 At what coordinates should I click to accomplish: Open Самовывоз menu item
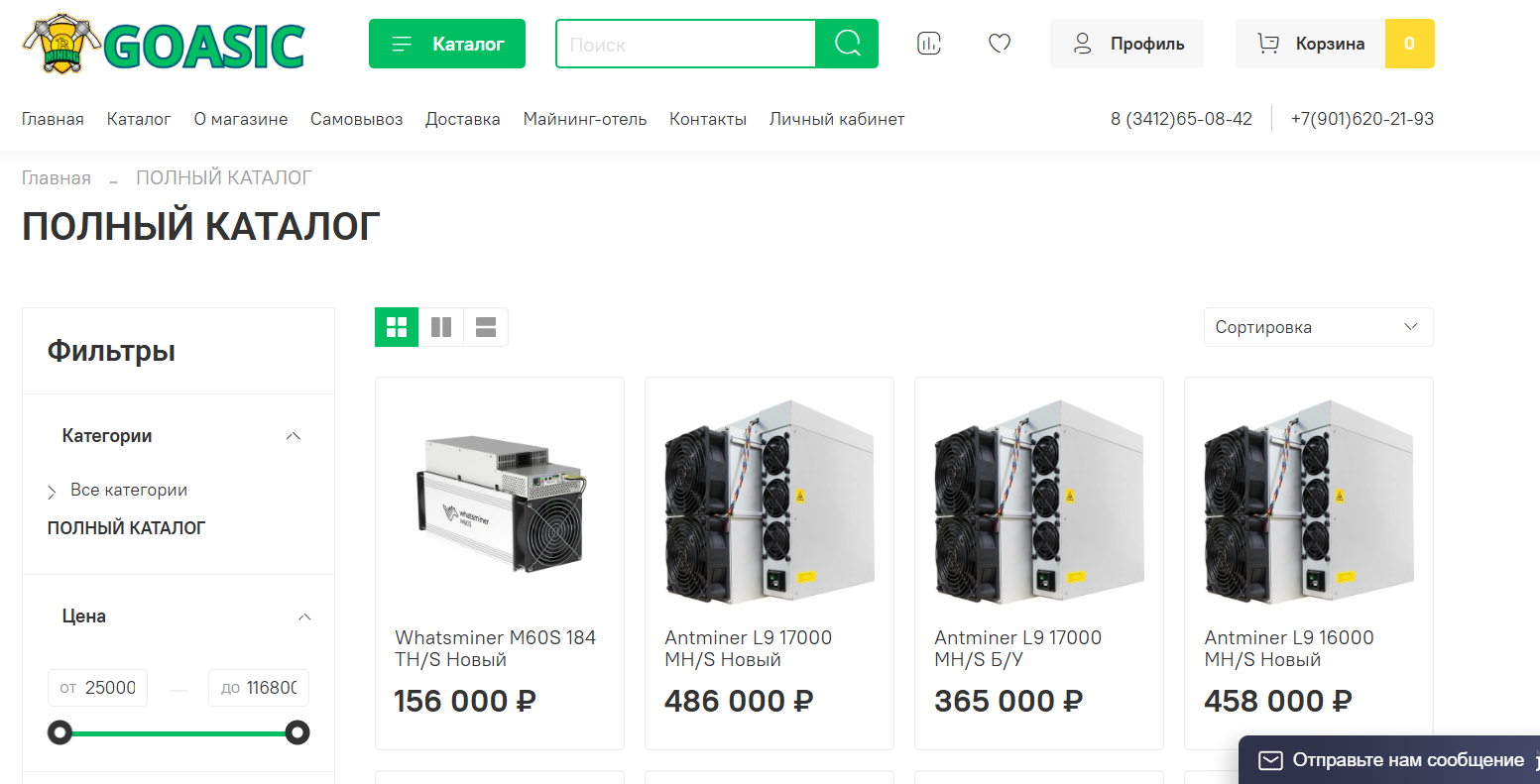click(x=357, y=119)
